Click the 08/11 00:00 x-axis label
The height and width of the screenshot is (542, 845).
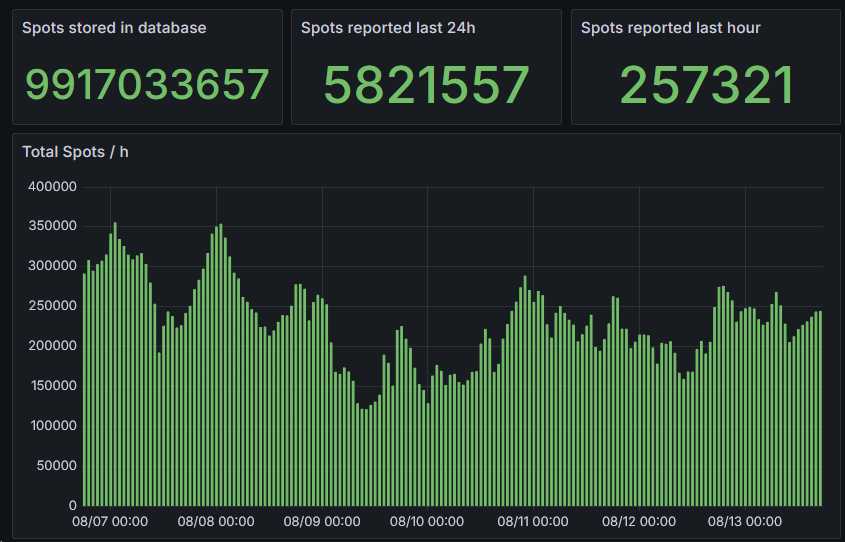[533, 522]
